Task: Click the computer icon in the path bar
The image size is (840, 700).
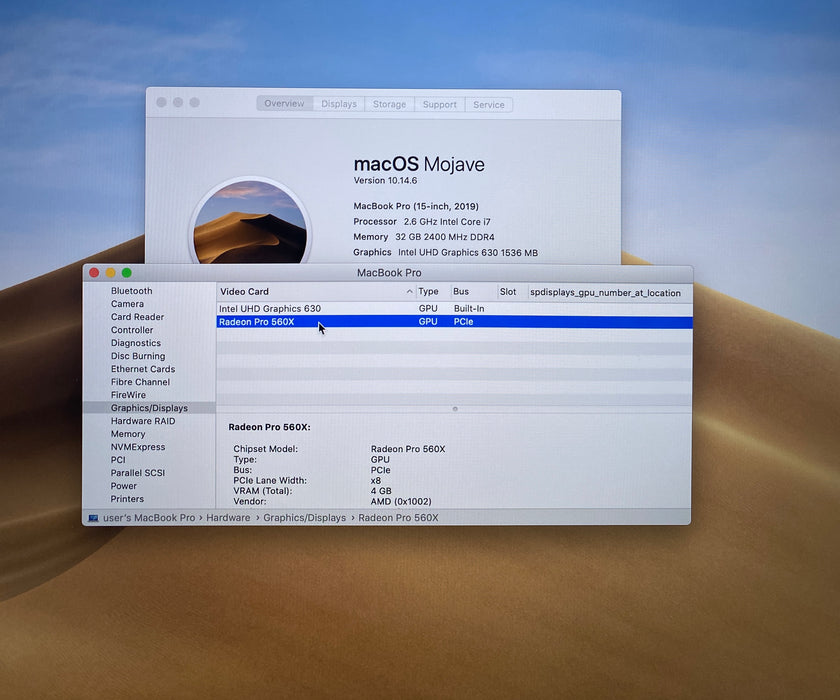Action: [x=93, y=518]
